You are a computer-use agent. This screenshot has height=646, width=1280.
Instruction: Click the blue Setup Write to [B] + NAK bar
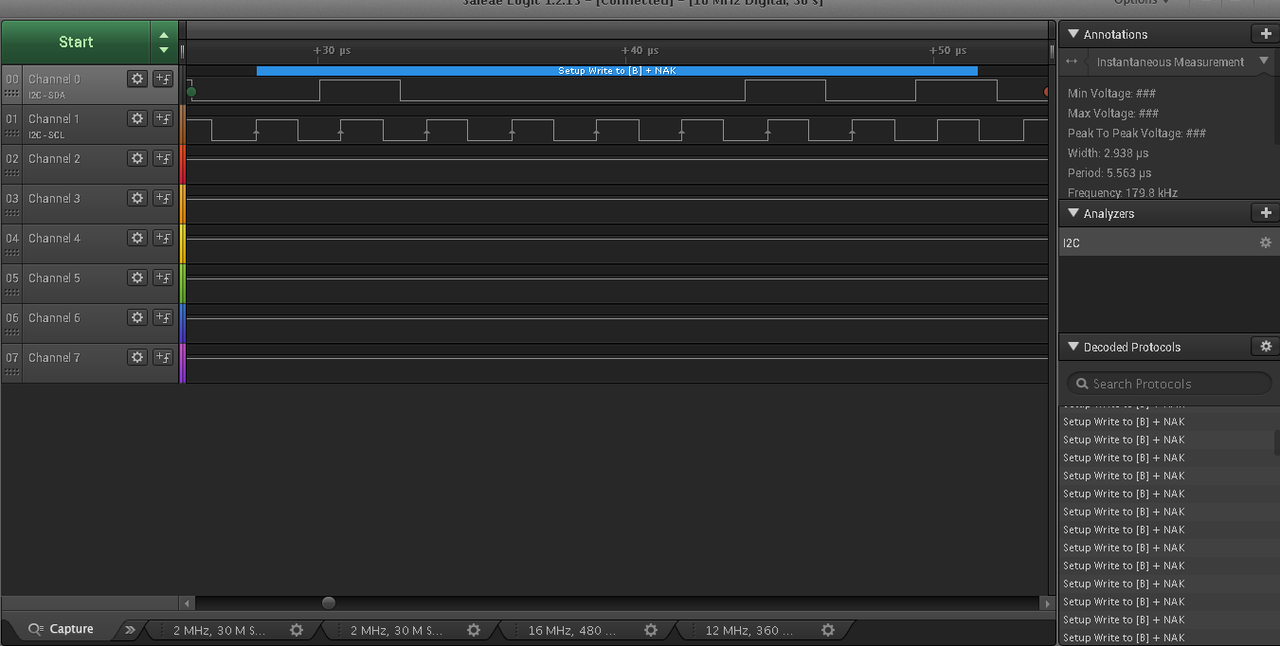[616, 71]
